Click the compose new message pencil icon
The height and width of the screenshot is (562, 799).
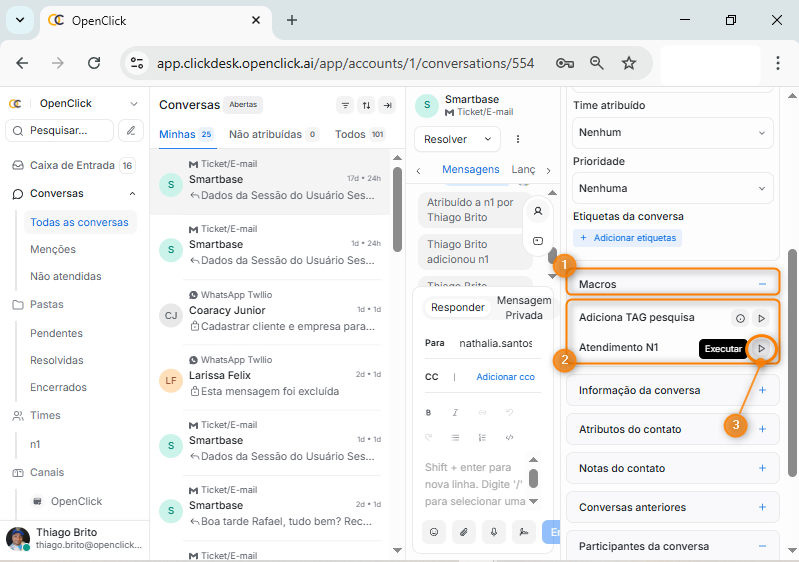tap(131, 130)
